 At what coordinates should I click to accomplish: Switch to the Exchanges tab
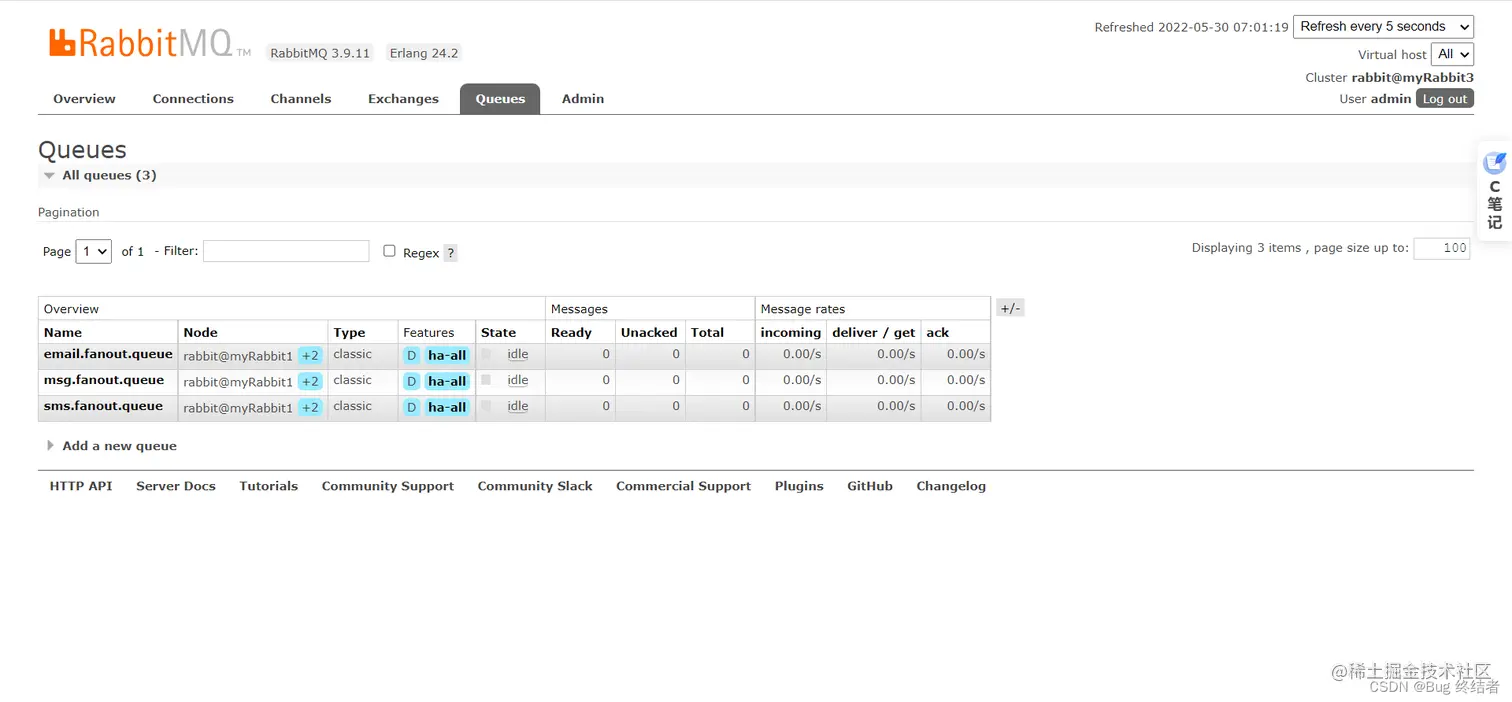click(403, 99)
